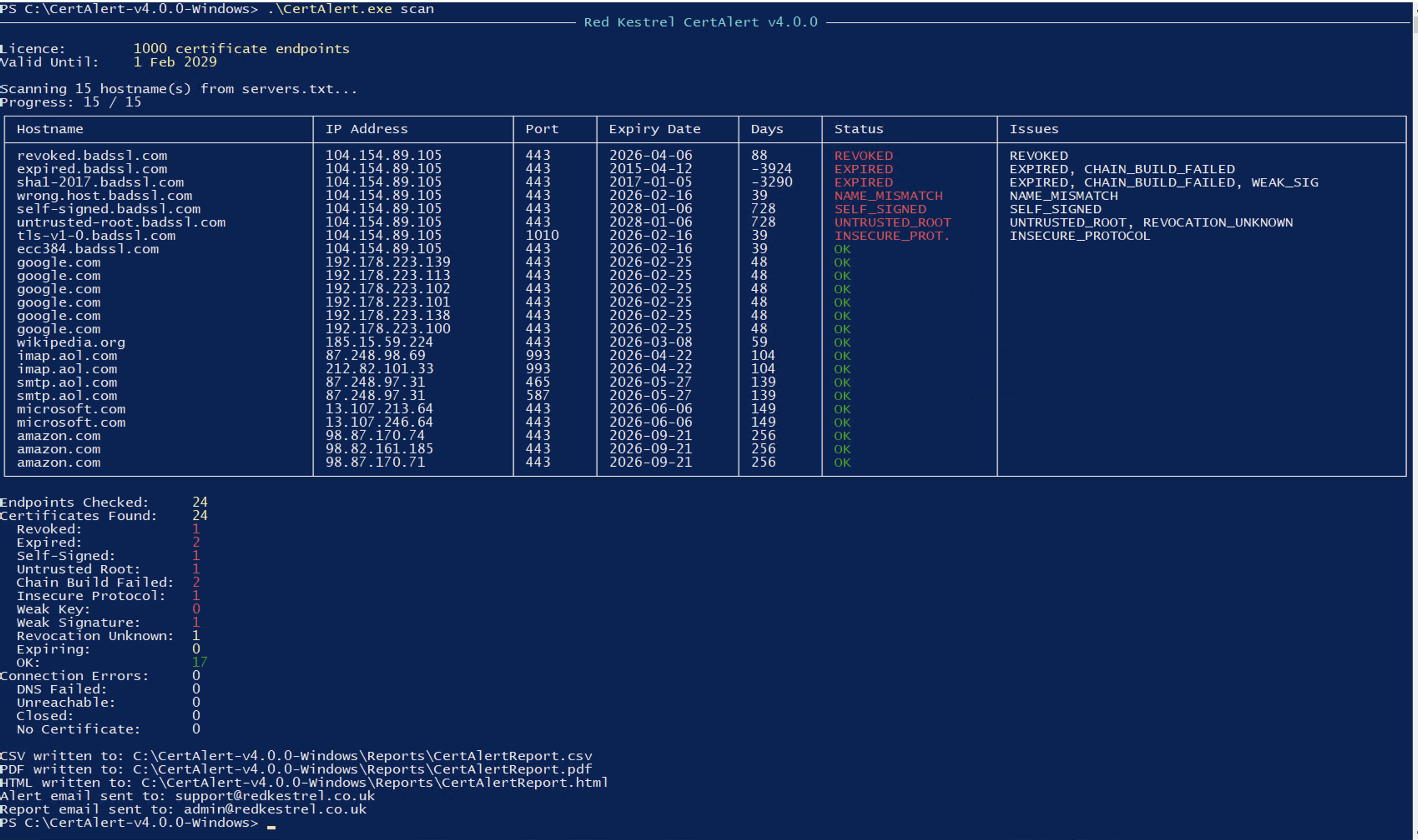Select the hostname "expired.badssl.com"

(92, 169)
